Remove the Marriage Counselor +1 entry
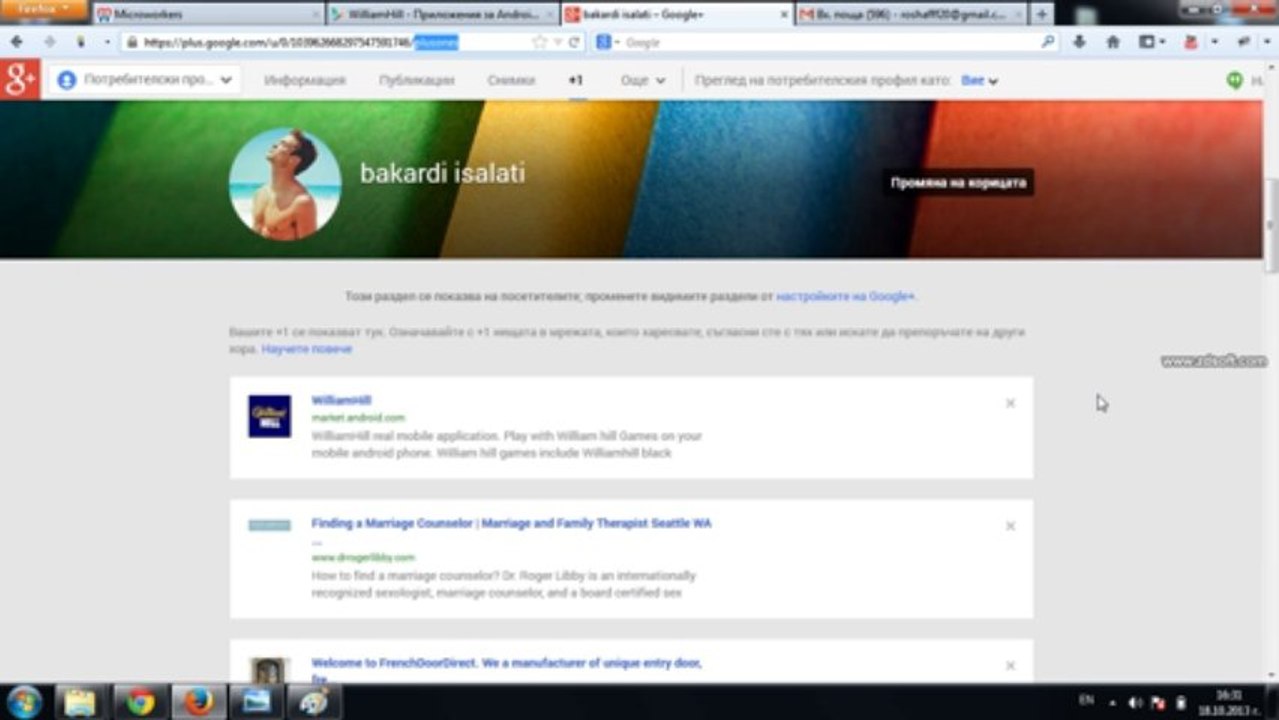1279x720 pixels. click(x=1010, y=526)
